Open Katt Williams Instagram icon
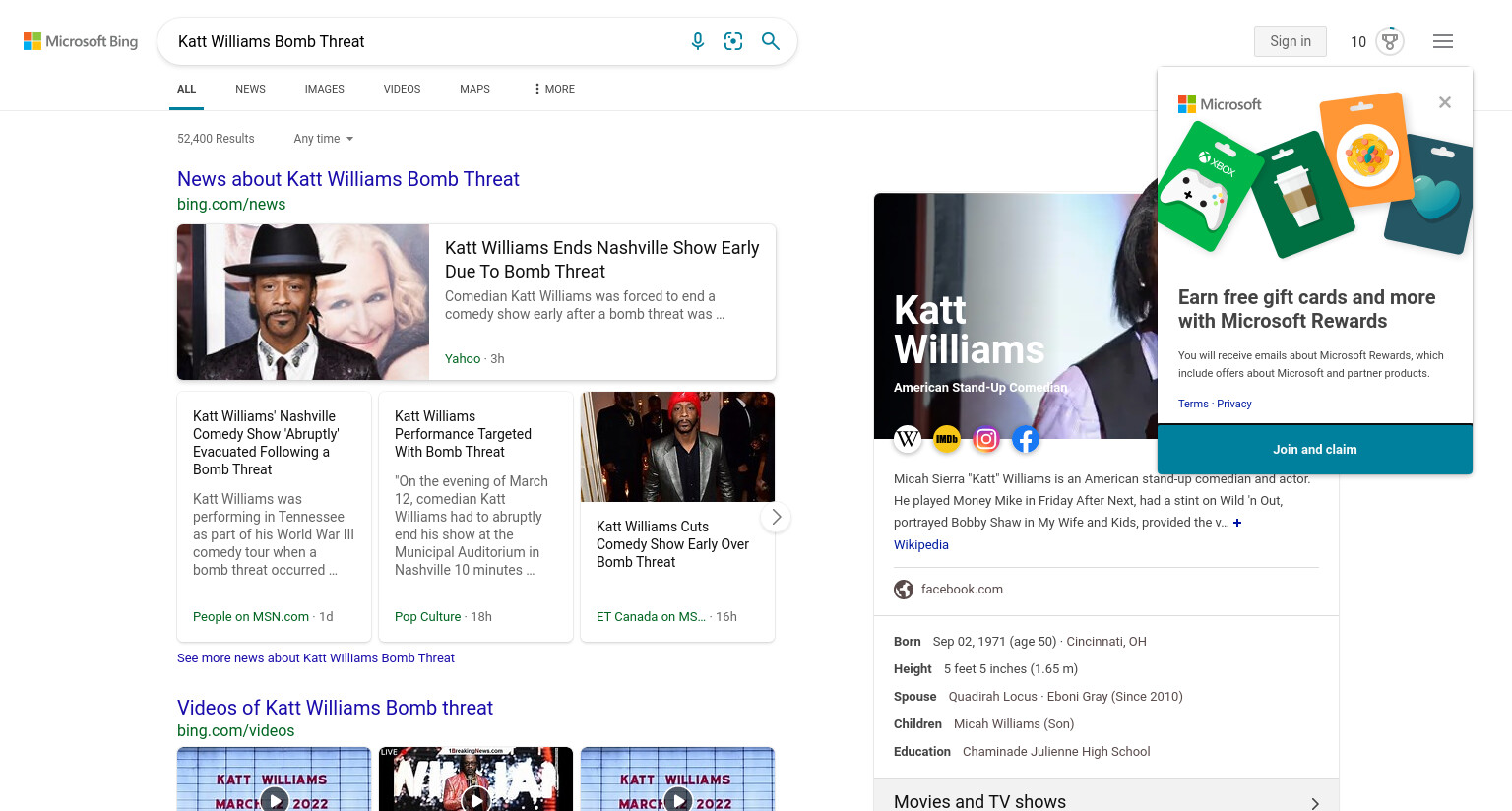This screenshot has height=811, width=1512. (986, 439)
